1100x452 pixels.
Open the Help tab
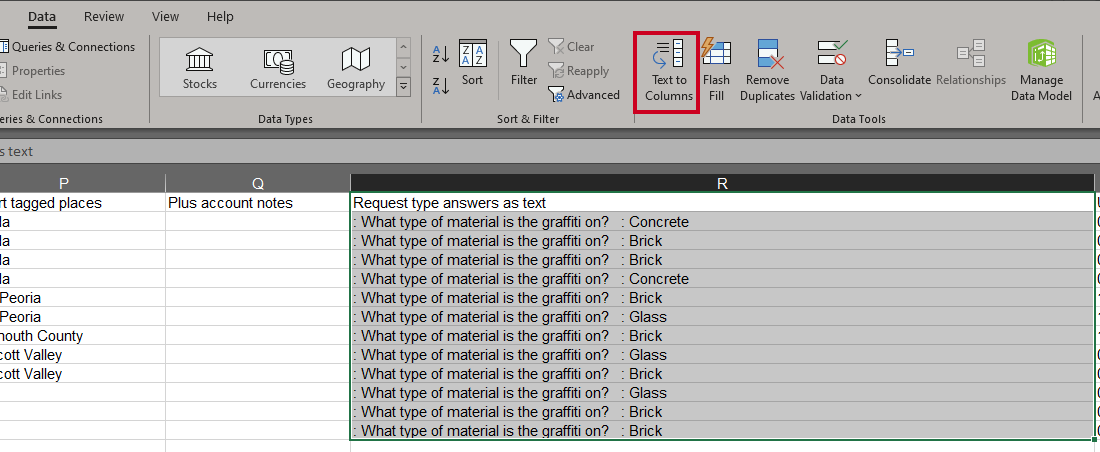click(x=220, y=16)
